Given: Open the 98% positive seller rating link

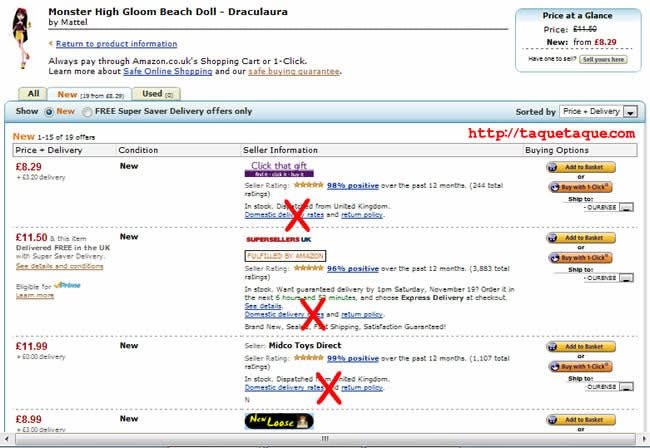Looking at the screenshot, I should tap(353, 186).
